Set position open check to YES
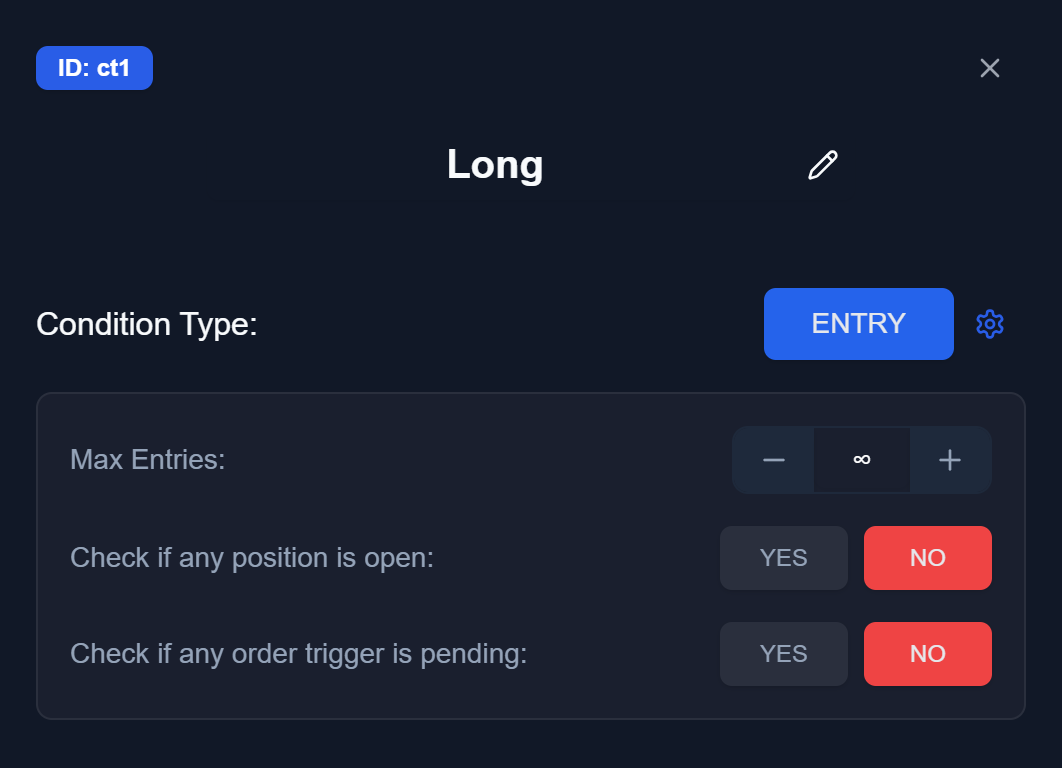 (784, 558)
